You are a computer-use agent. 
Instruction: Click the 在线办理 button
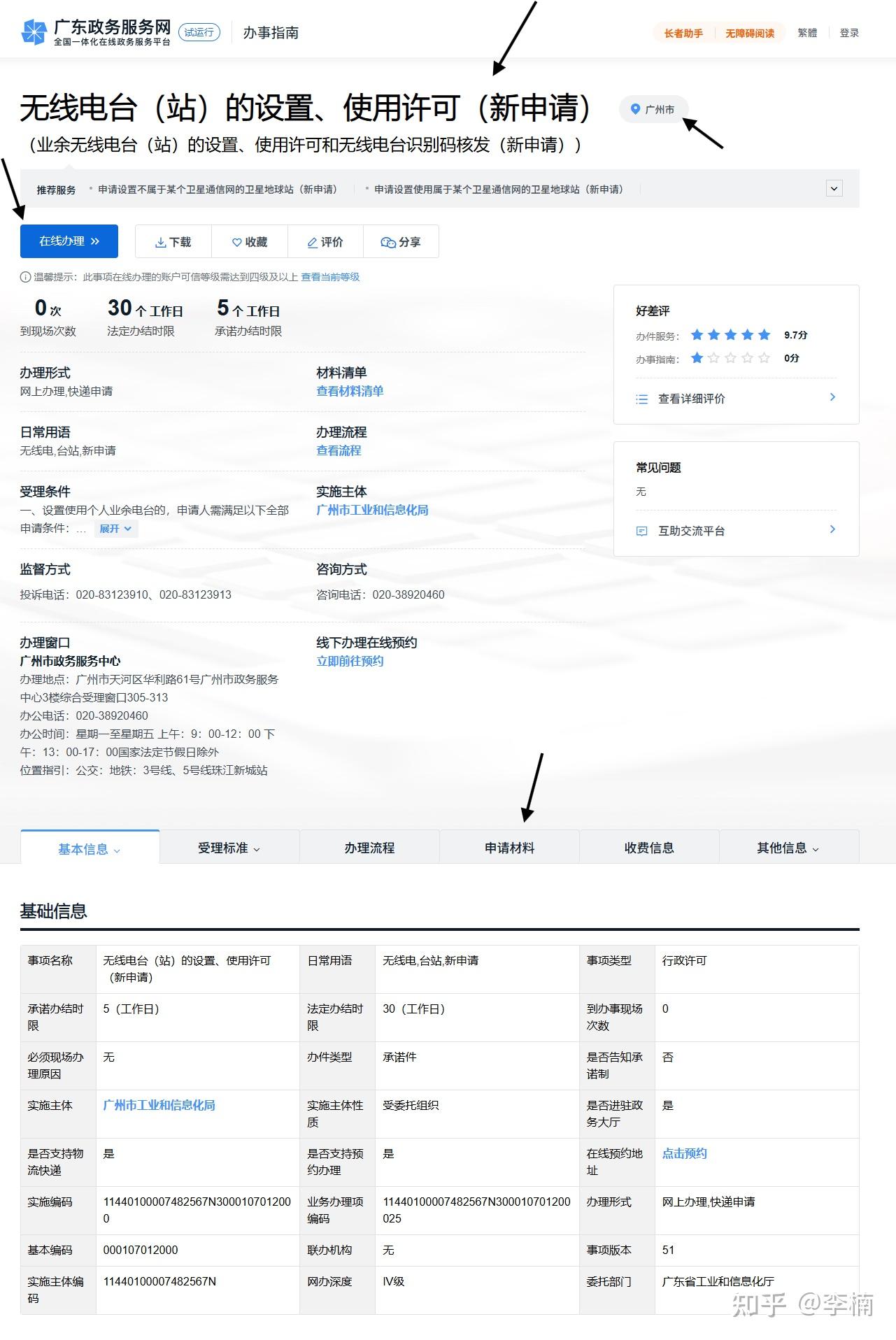pos(69,241)
